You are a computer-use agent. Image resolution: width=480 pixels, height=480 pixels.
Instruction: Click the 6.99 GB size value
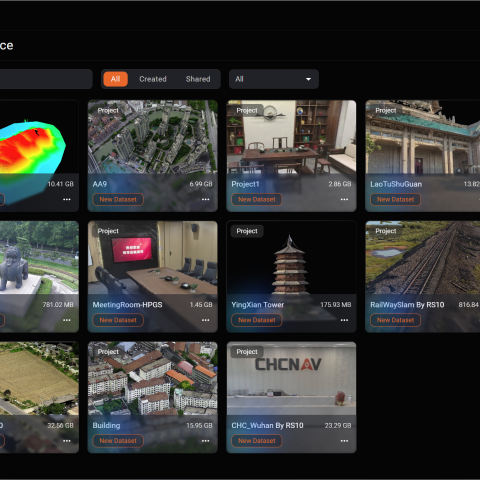201,184
